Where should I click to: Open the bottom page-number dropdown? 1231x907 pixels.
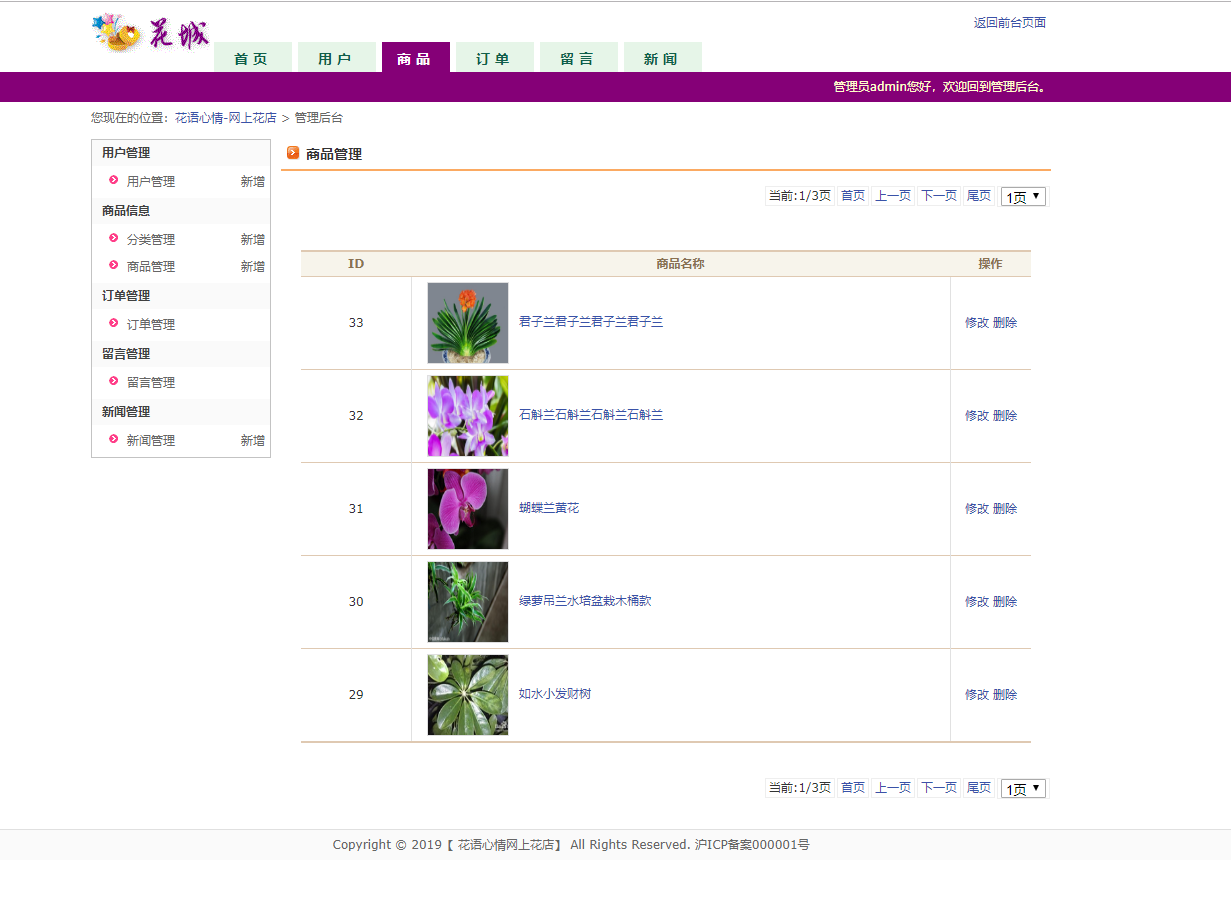point(1022,788)
